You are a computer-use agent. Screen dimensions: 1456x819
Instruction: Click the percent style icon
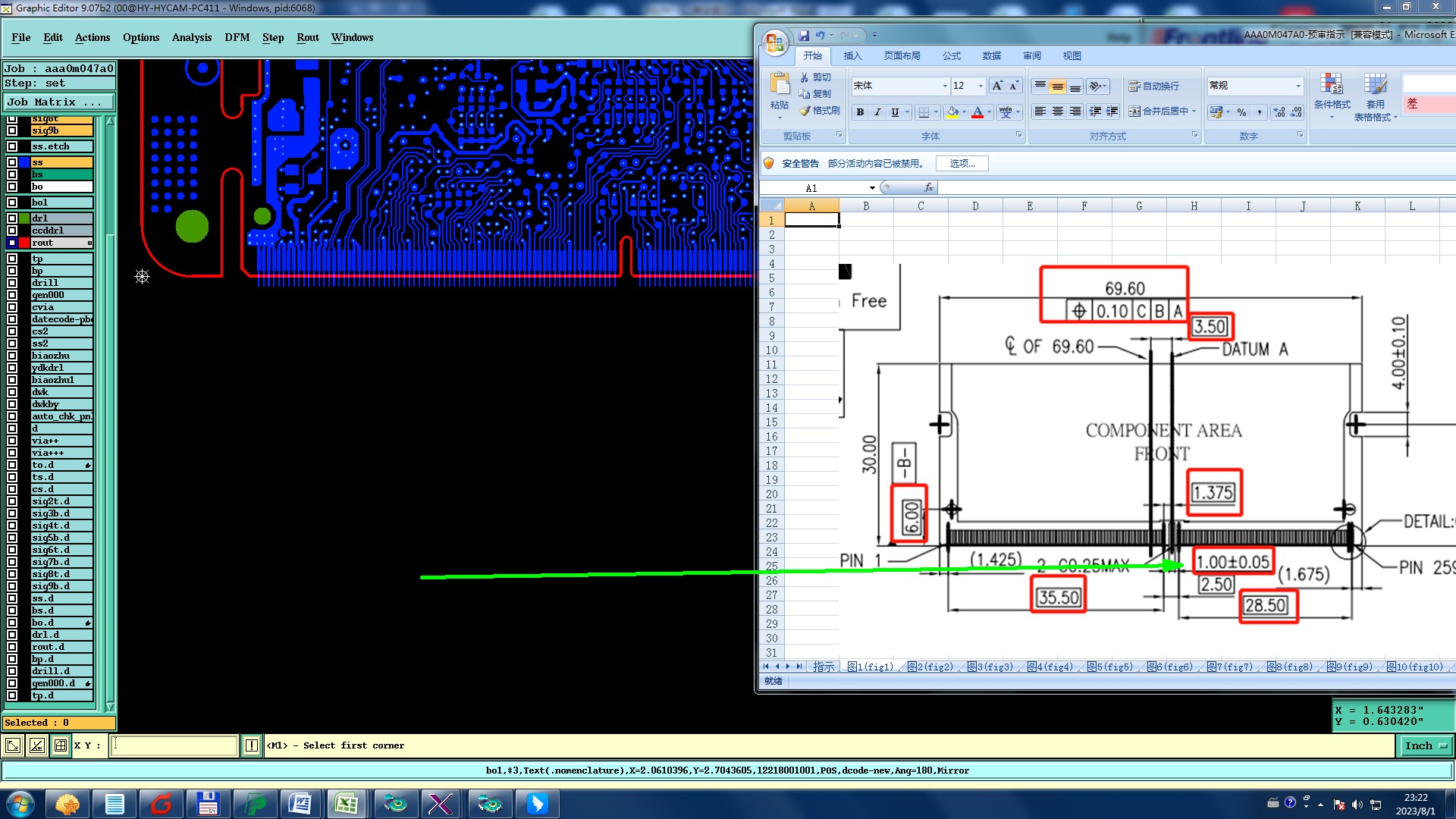(x=1241, y=112)
